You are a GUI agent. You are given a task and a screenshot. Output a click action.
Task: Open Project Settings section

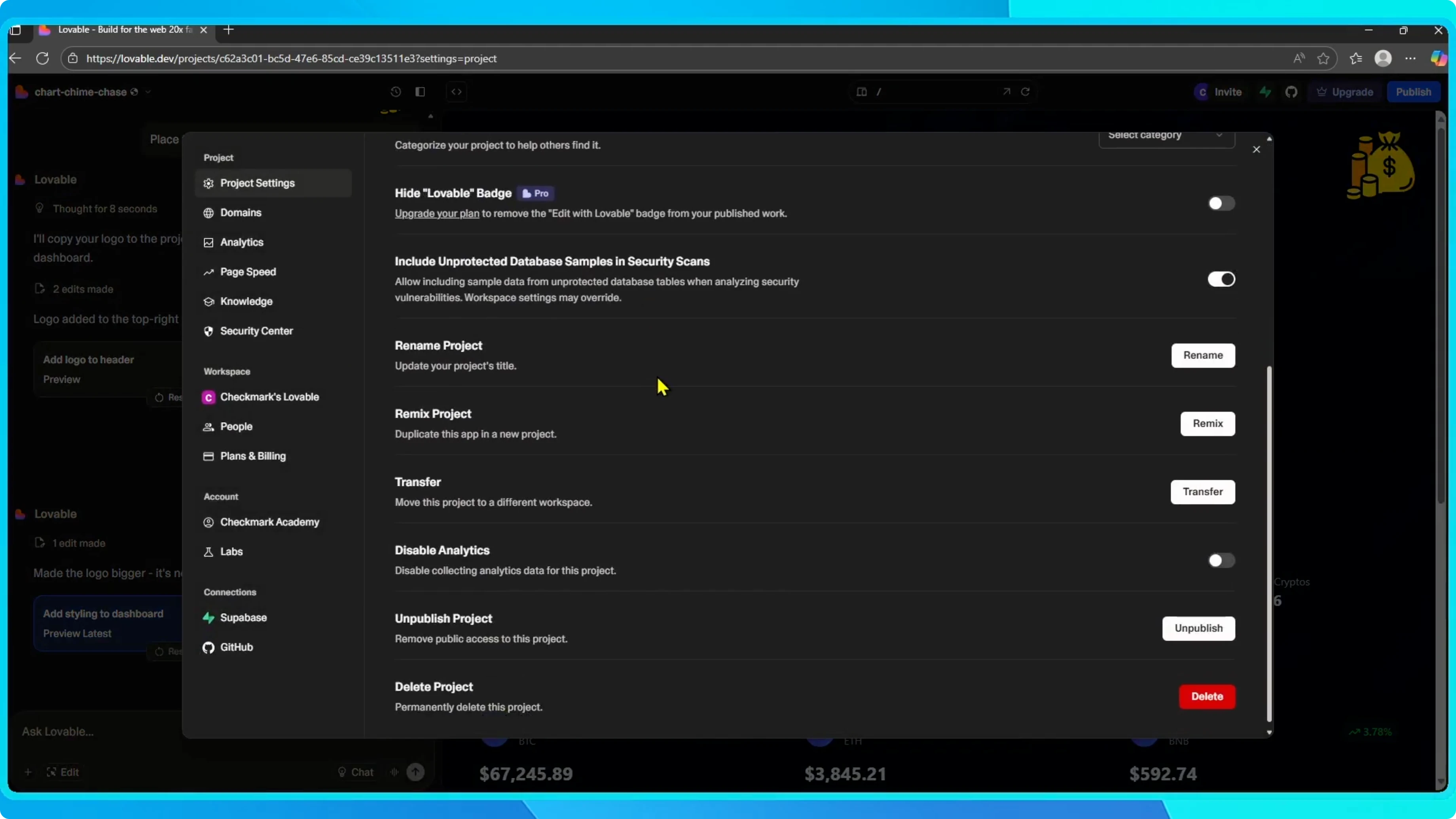point(273,183)
